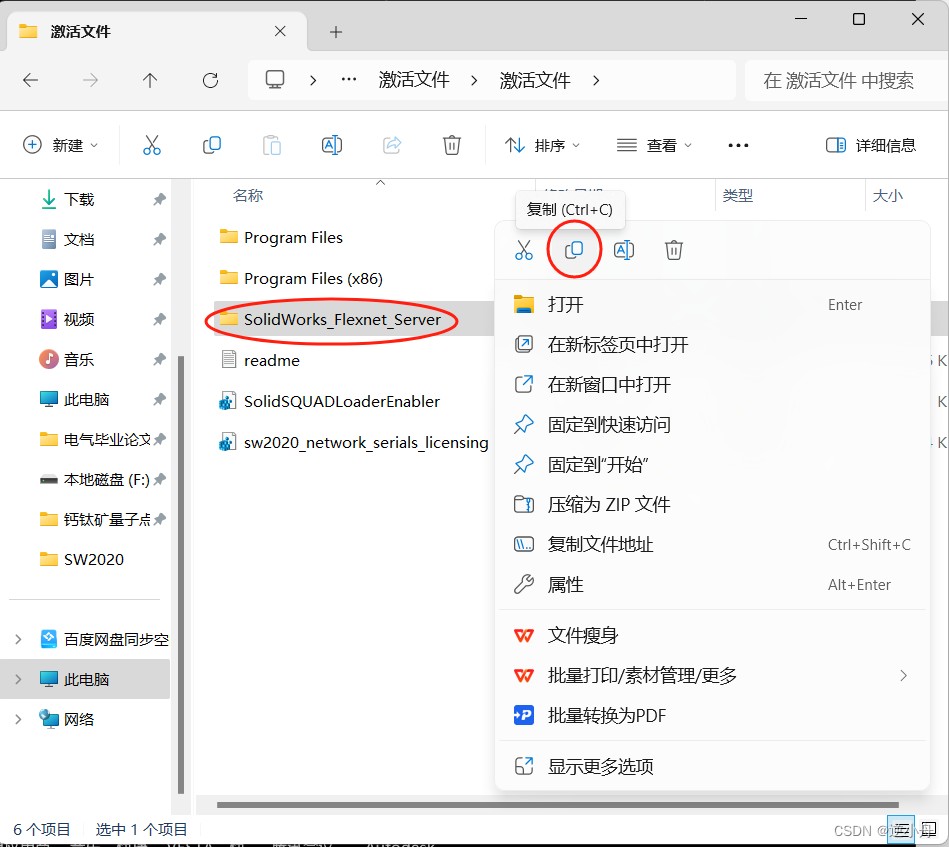Open 下载 in the sidebar
The height and width of the screenshot is (847, 949).
click(79, 199)
